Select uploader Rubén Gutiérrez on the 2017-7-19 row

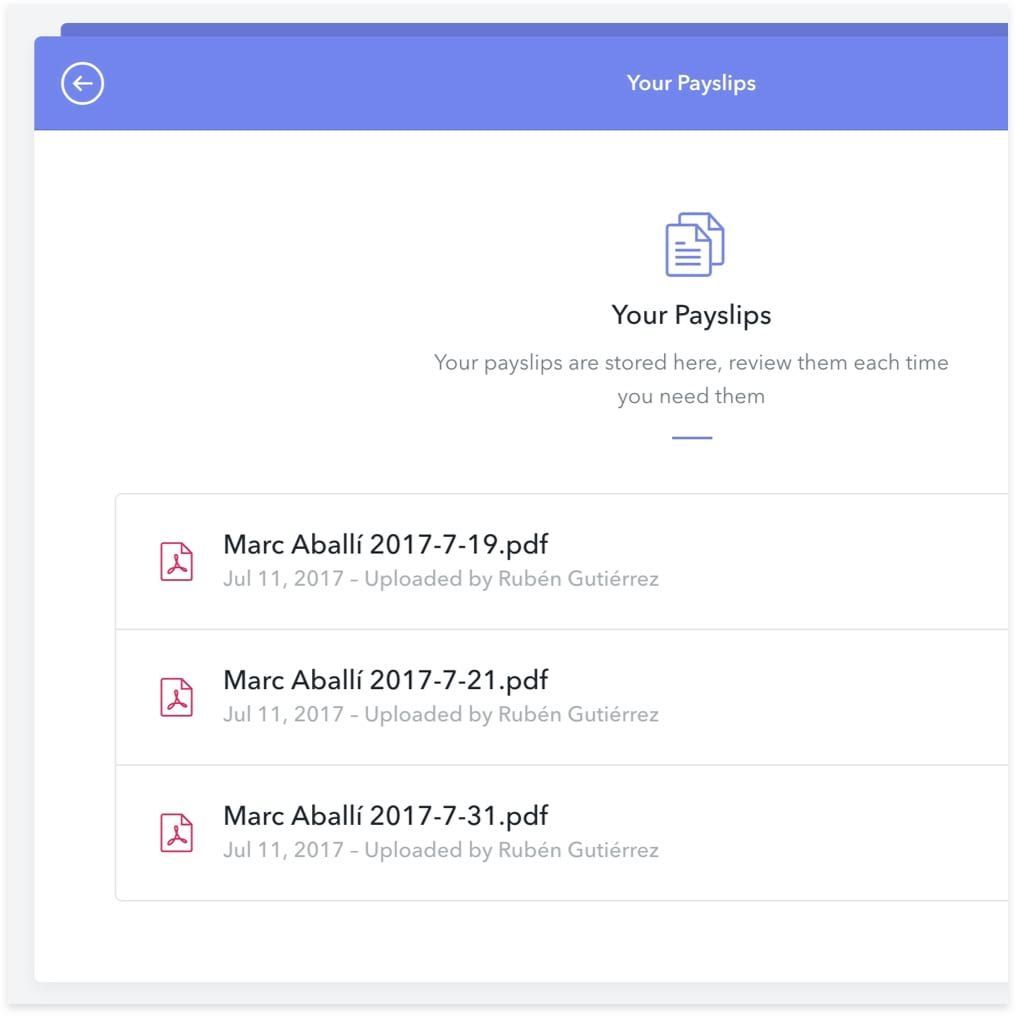click(x=578, y=578)
